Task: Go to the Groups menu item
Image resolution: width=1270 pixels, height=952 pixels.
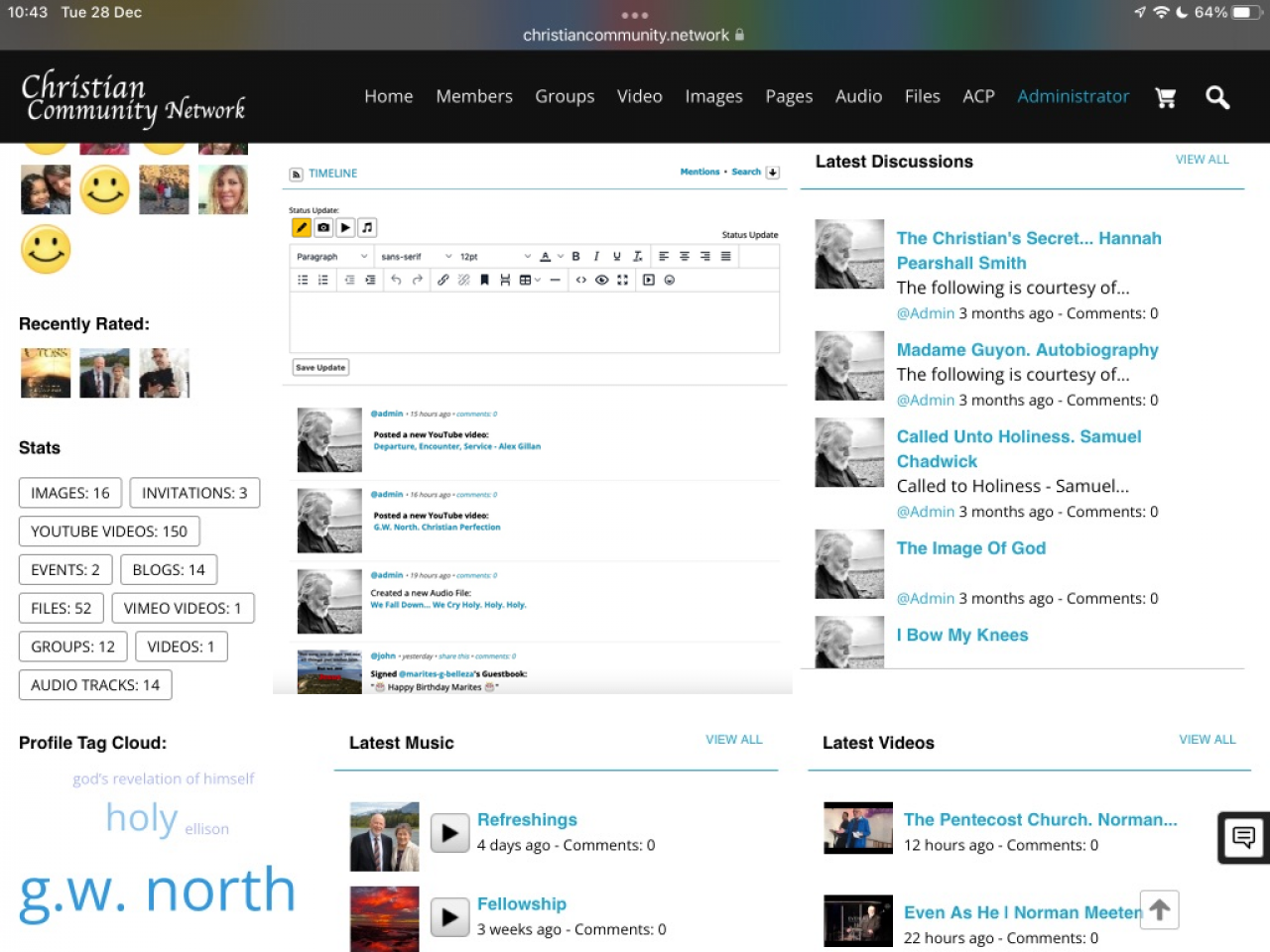Action: [x=565, y=96]
